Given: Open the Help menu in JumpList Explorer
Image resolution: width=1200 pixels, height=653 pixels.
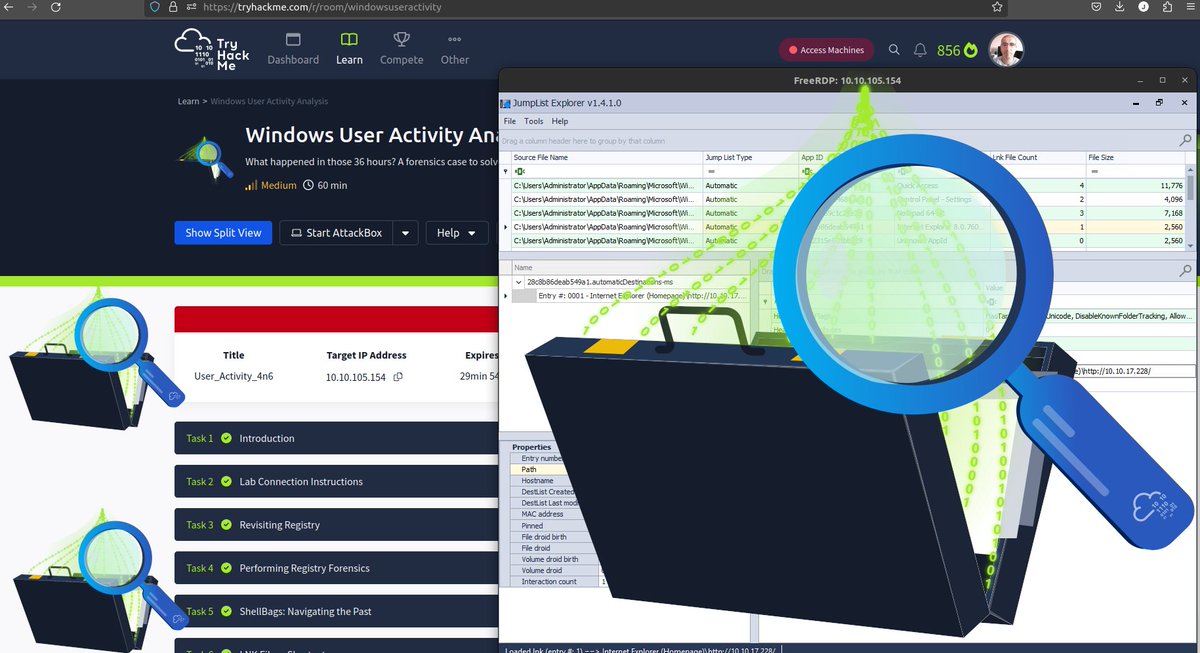Looking at the screenshot, I should (x=560, y=121).
